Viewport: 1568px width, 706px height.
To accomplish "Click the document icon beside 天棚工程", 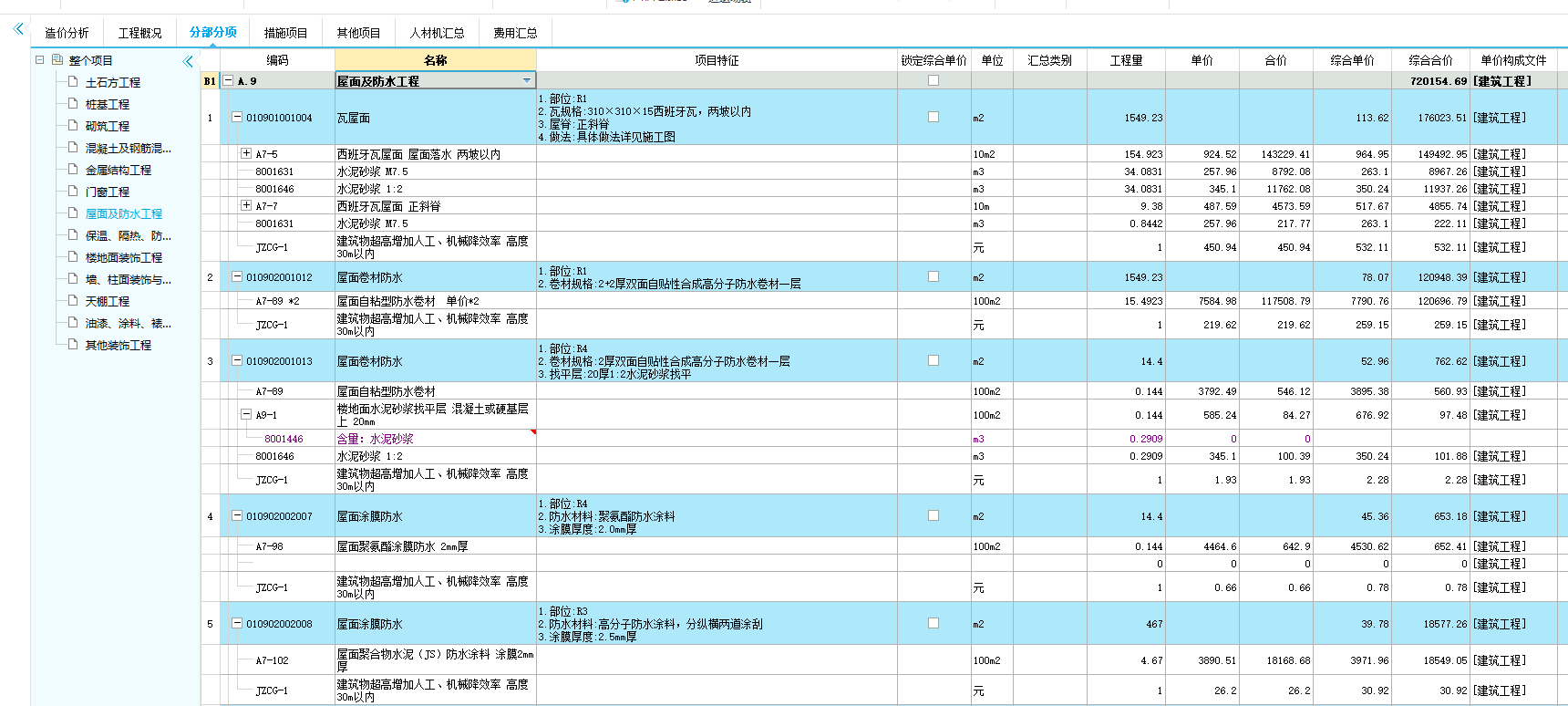I will [74, 300].
